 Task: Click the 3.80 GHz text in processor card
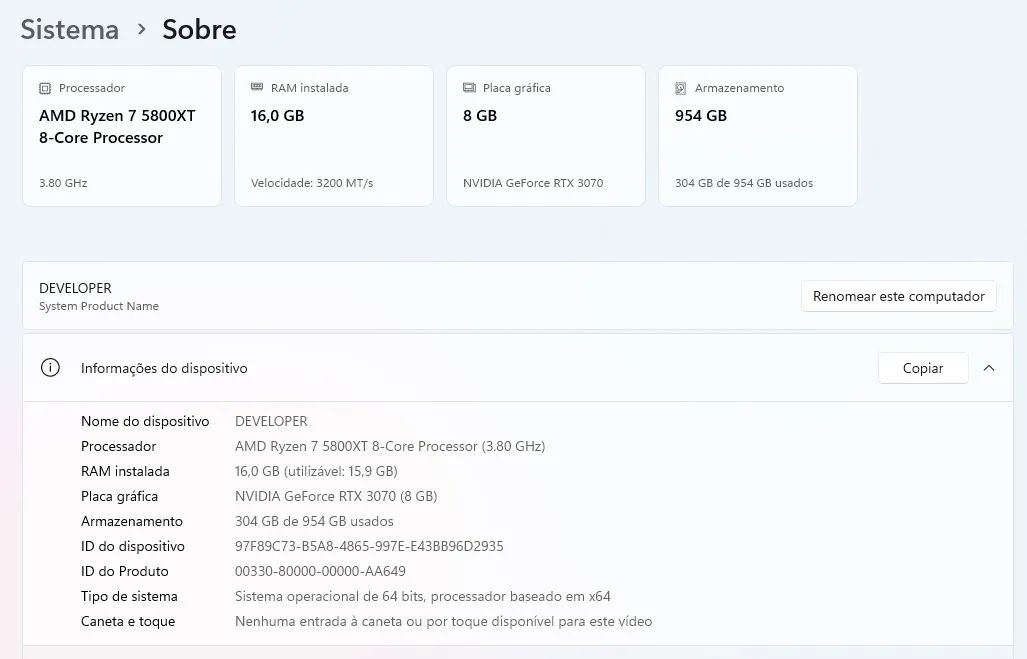coord(63,183)
